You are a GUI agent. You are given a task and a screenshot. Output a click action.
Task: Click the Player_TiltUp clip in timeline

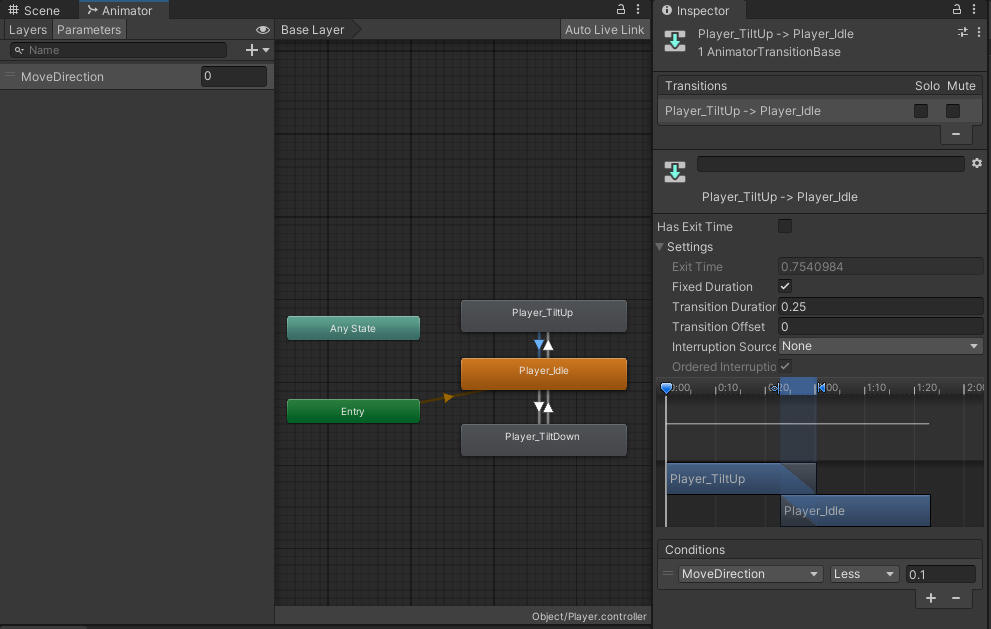coord(741,479)
